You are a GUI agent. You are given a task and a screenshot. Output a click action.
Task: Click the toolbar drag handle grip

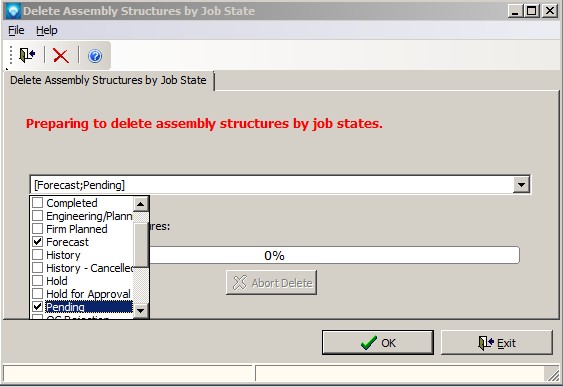coord(11,56)
